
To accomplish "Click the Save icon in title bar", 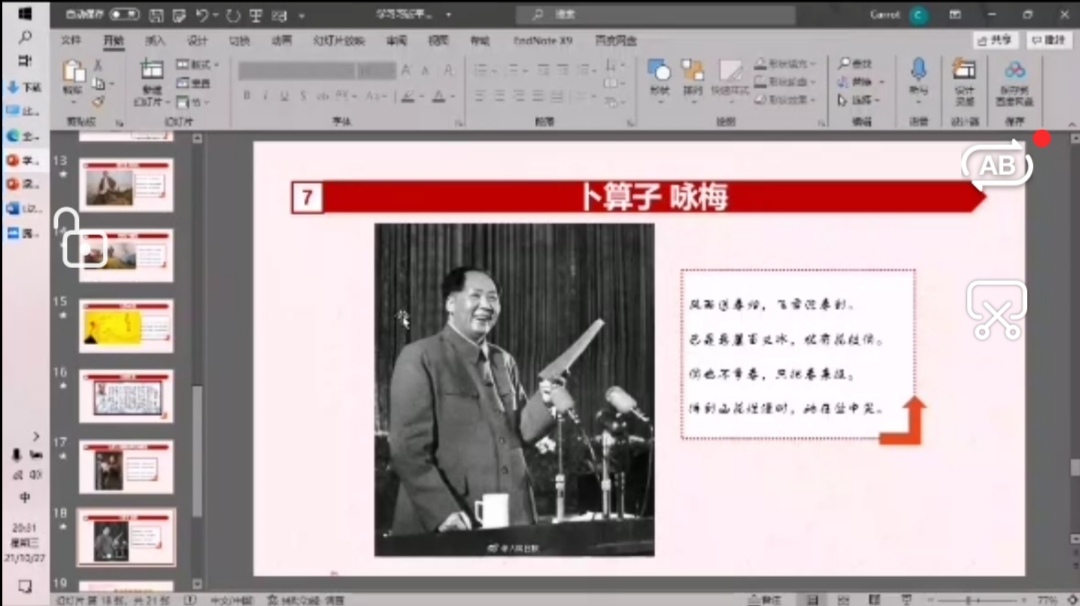I will pyautogui.click(x=156, y=15).
